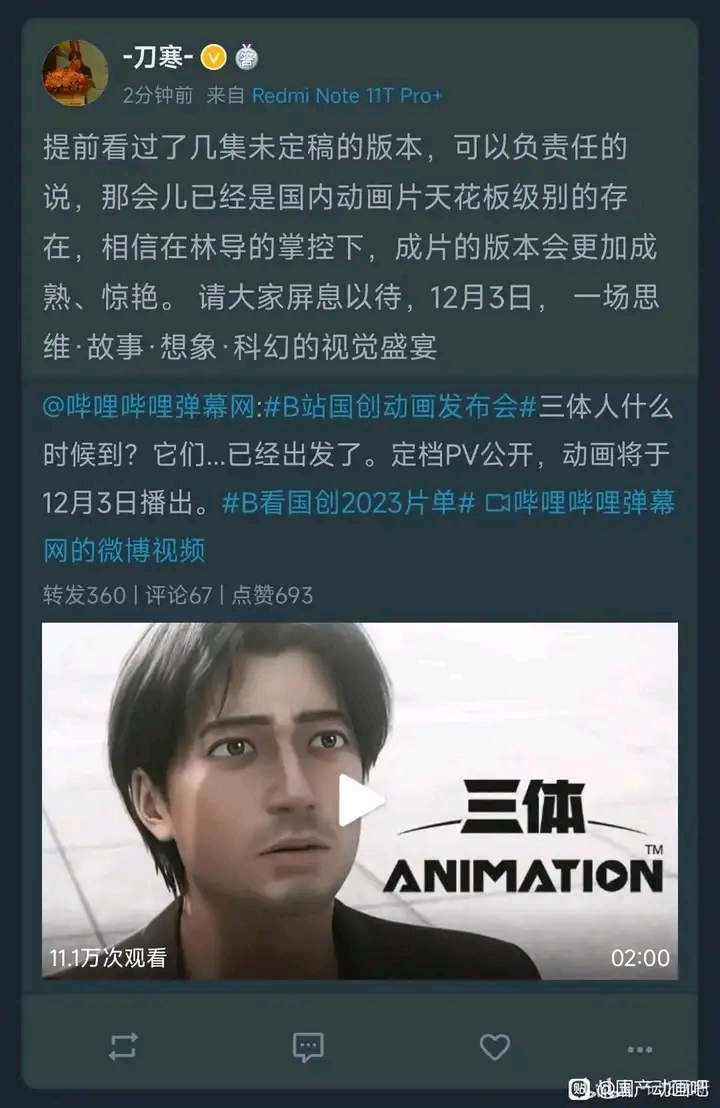
Task: Tap the 11.1万次观看 view count
Action: pos(108,957)
